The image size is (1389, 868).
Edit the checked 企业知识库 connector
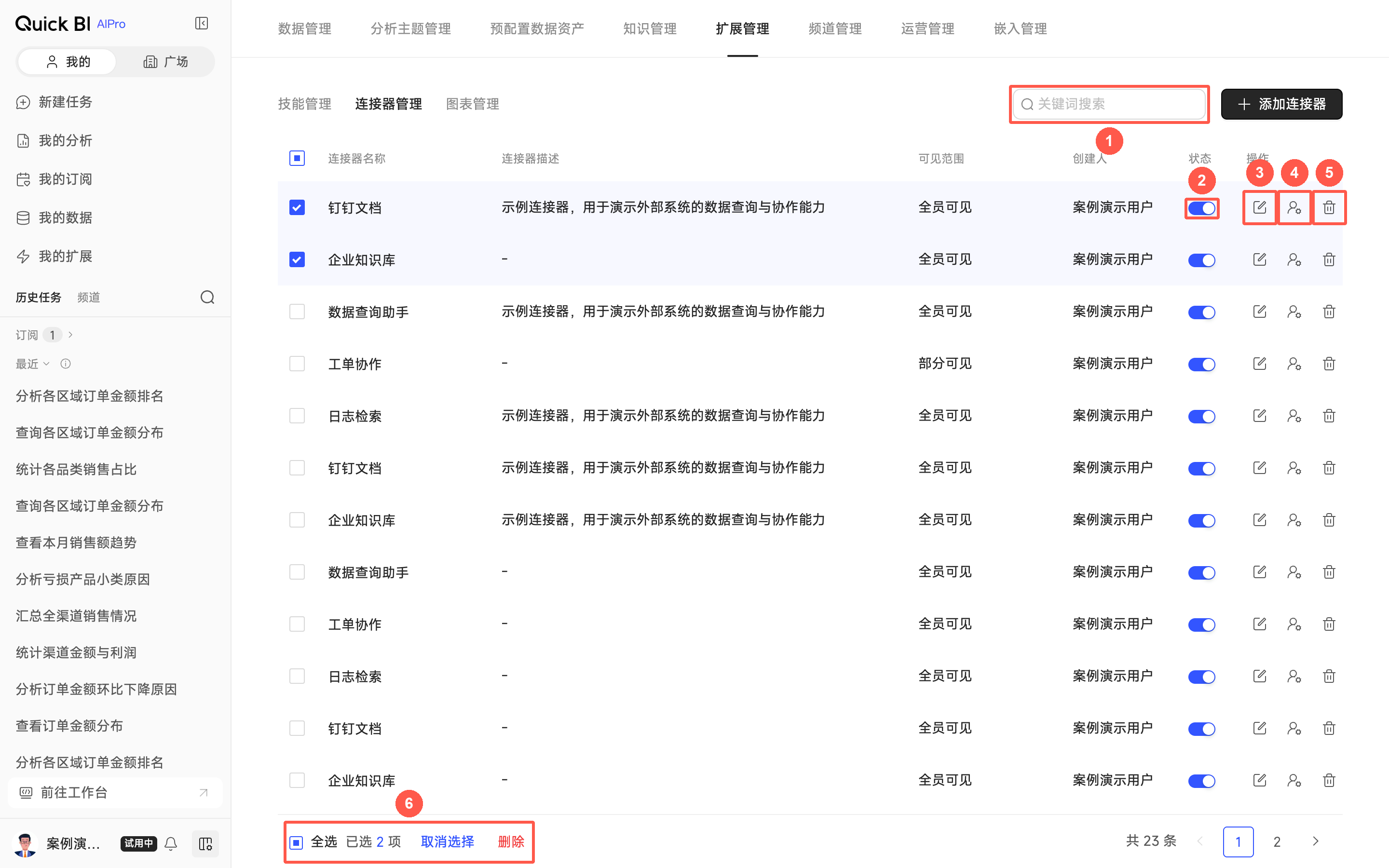(x=1259, y=259)
